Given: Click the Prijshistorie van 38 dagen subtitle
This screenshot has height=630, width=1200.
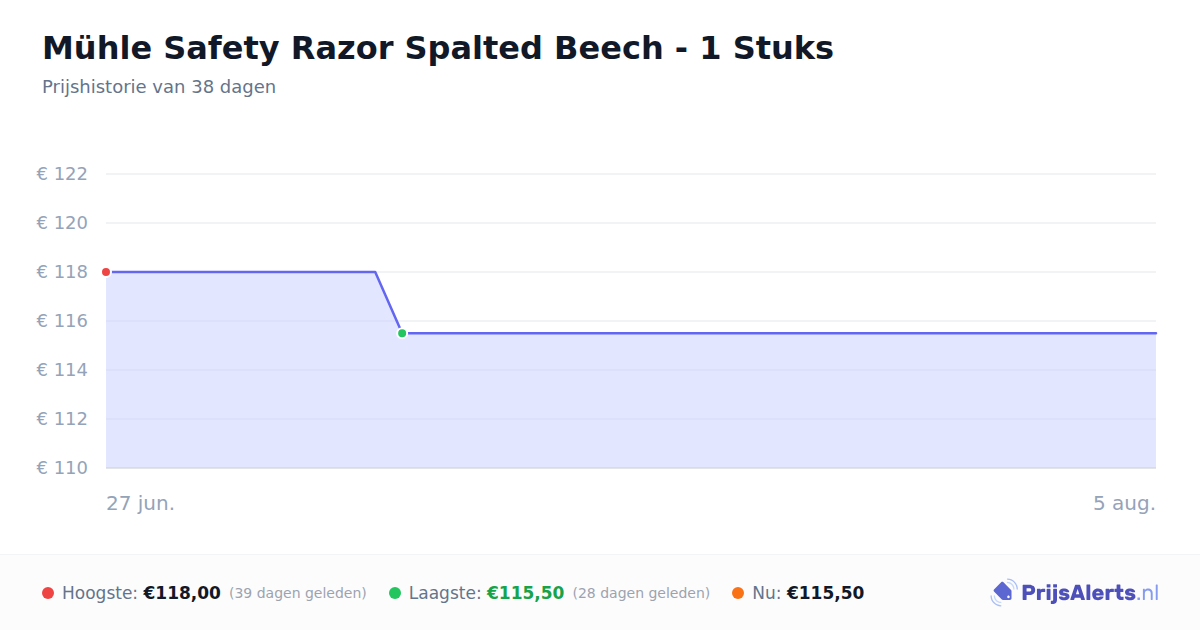Looking at the screenshot, I should [159, 87].
